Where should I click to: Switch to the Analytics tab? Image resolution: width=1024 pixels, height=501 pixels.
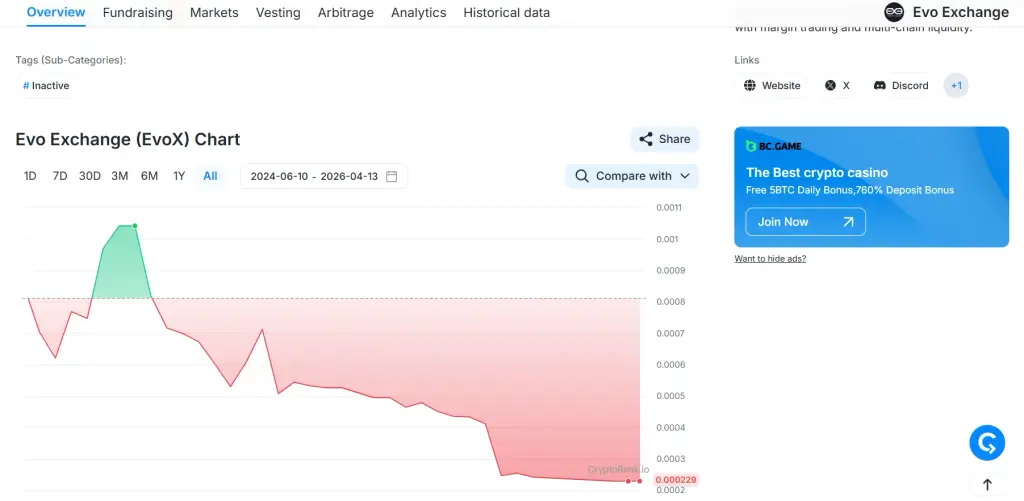pyautogui.click(x=419, y=12)
